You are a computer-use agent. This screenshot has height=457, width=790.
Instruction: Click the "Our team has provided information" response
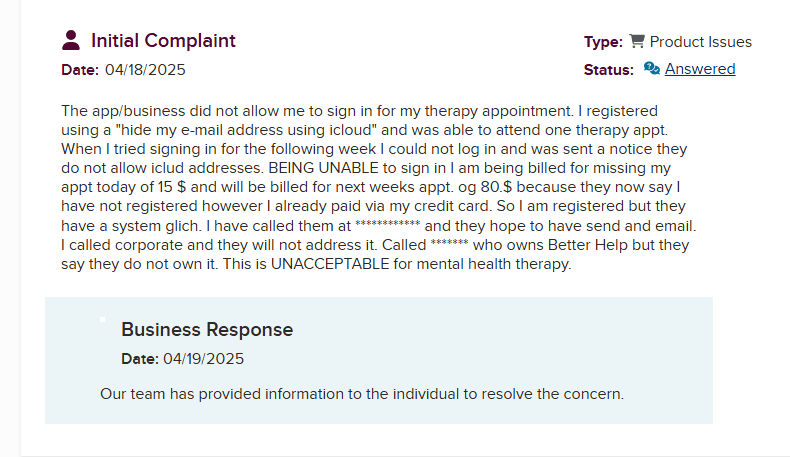[x=361, y=394]
